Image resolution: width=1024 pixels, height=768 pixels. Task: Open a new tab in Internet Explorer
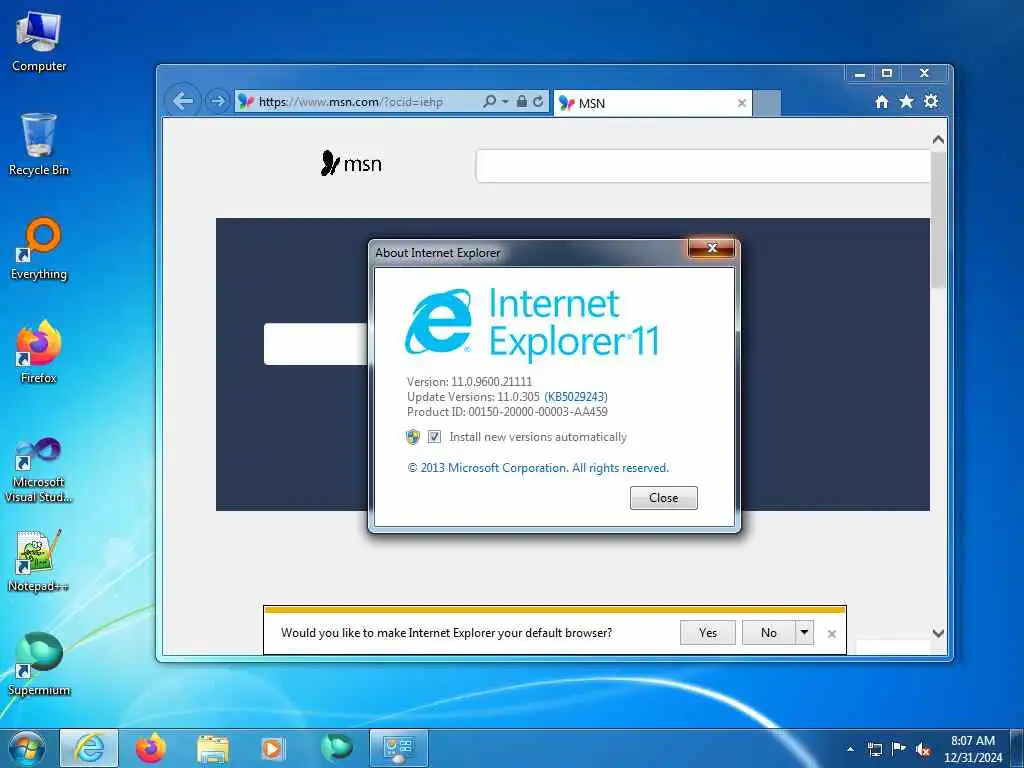767,103
